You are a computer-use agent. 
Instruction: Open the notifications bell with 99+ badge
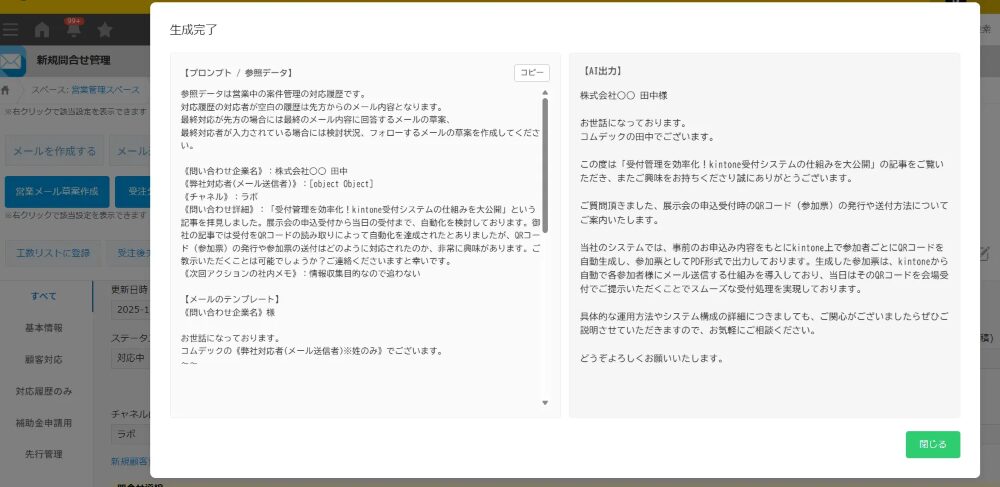pos(73,30)
